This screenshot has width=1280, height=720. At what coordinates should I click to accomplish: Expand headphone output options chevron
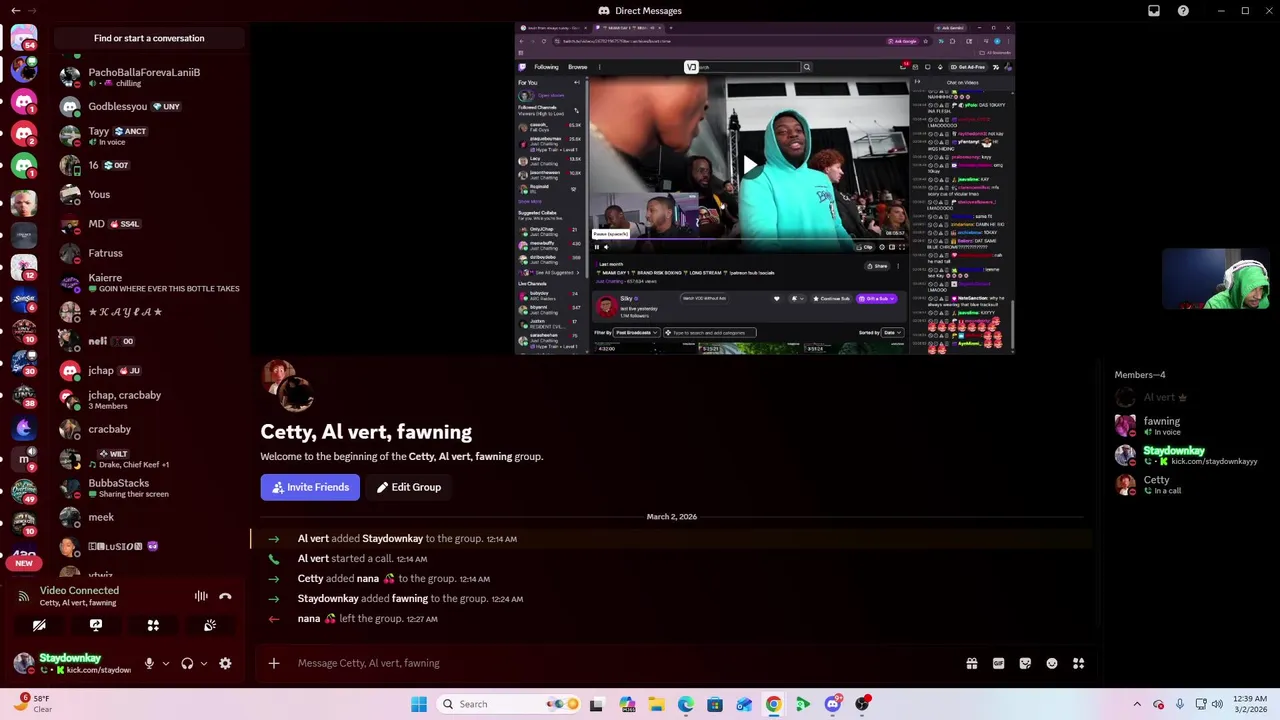204,663
